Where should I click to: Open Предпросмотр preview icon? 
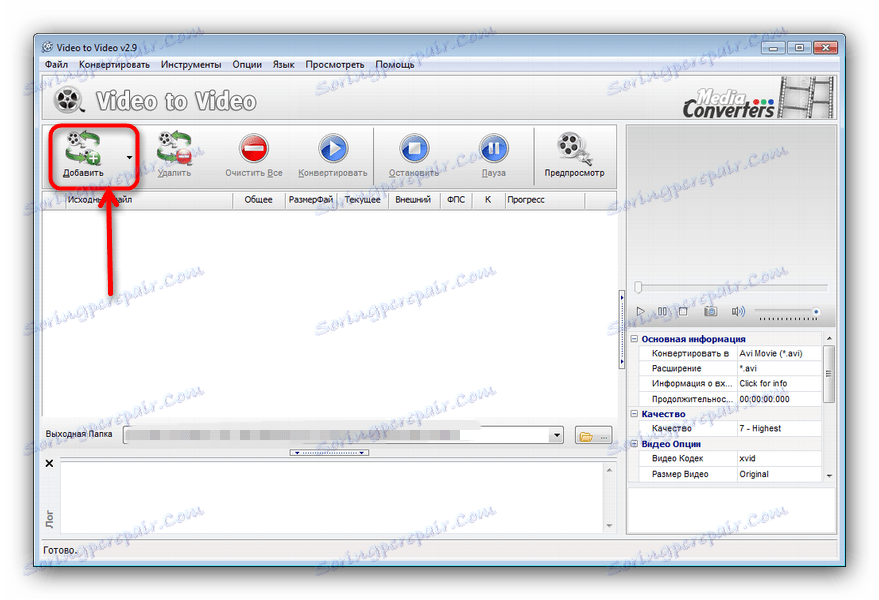tap(574, 149)
